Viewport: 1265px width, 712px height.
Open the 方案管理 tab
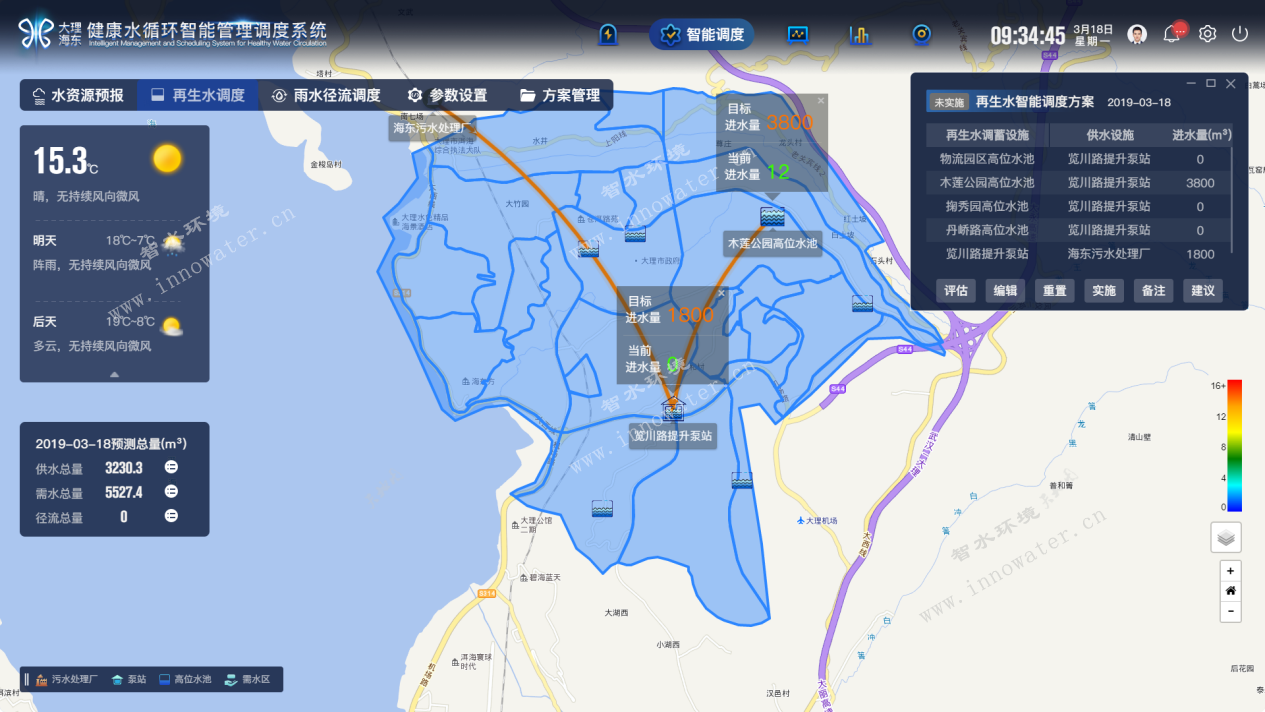click(x=560, y=96)
